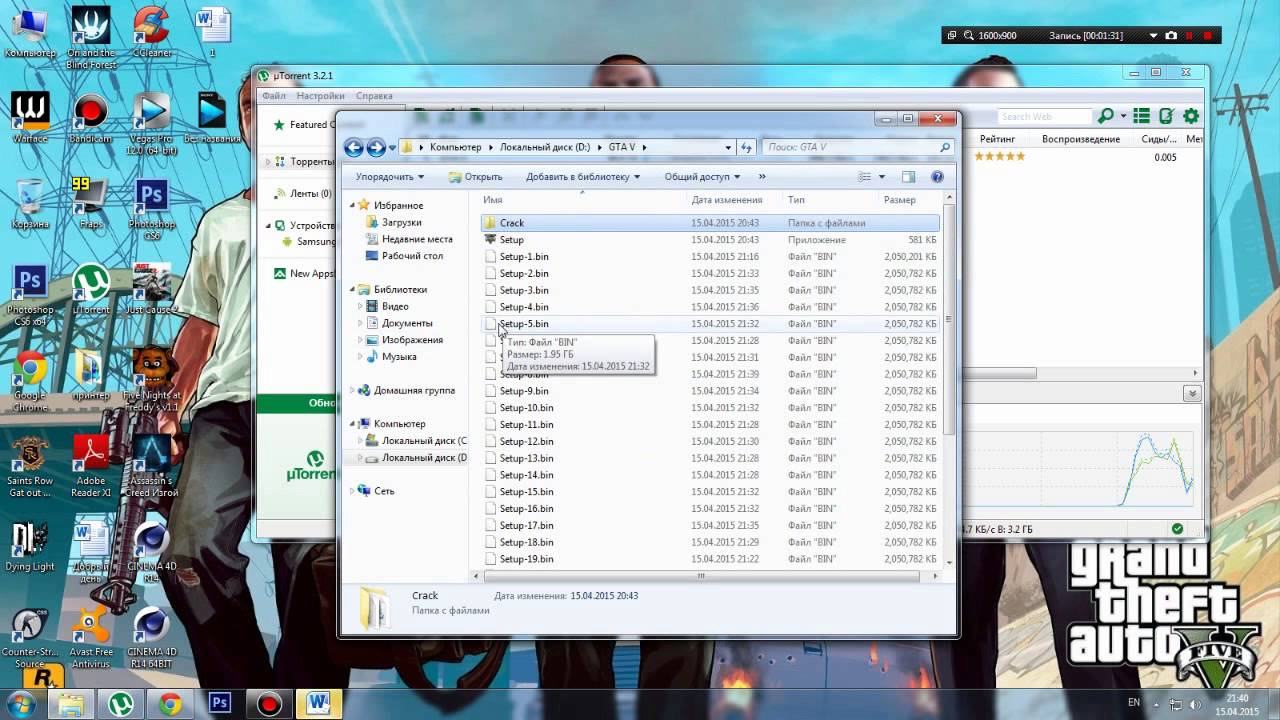This screenshot has width=1280, height=720.
Task: Select Dying Light desktop shortcut
Action: tap(30, 546)
